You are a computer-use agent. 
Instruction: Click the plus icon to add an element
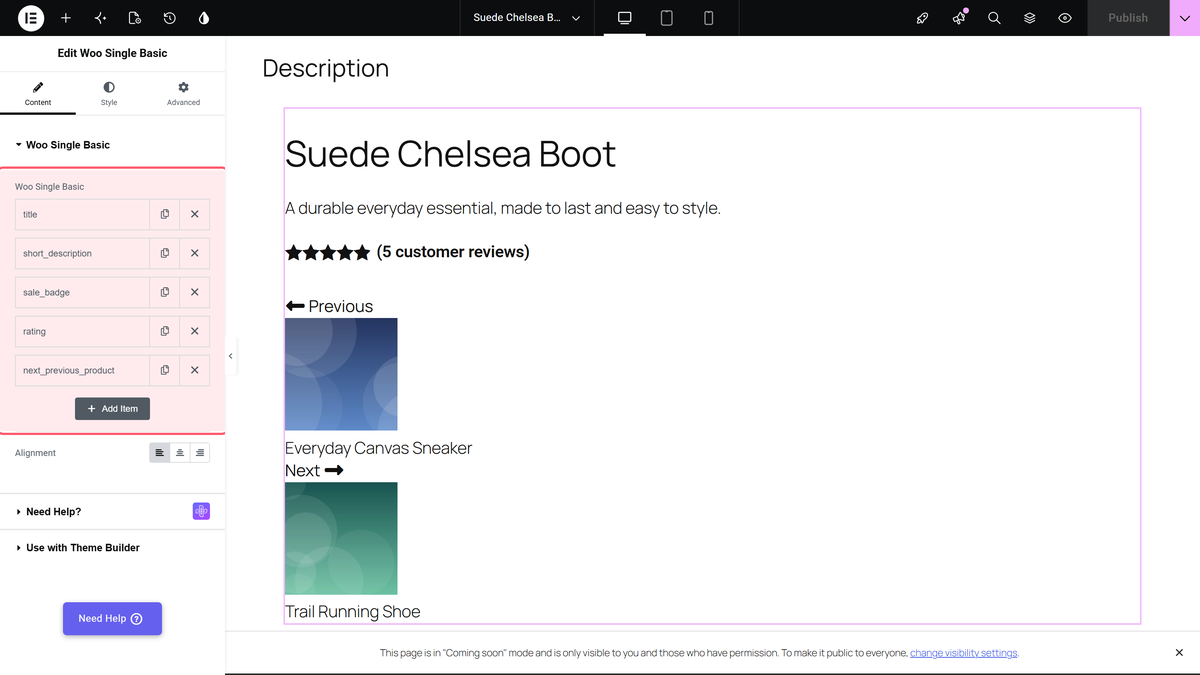pyautogui.click(x=66, y=18)
